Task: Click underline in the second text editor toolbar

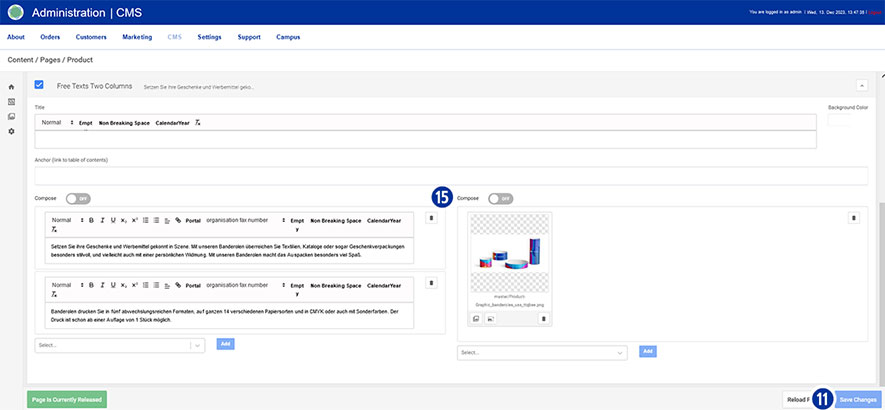Action: coord(112,285)
